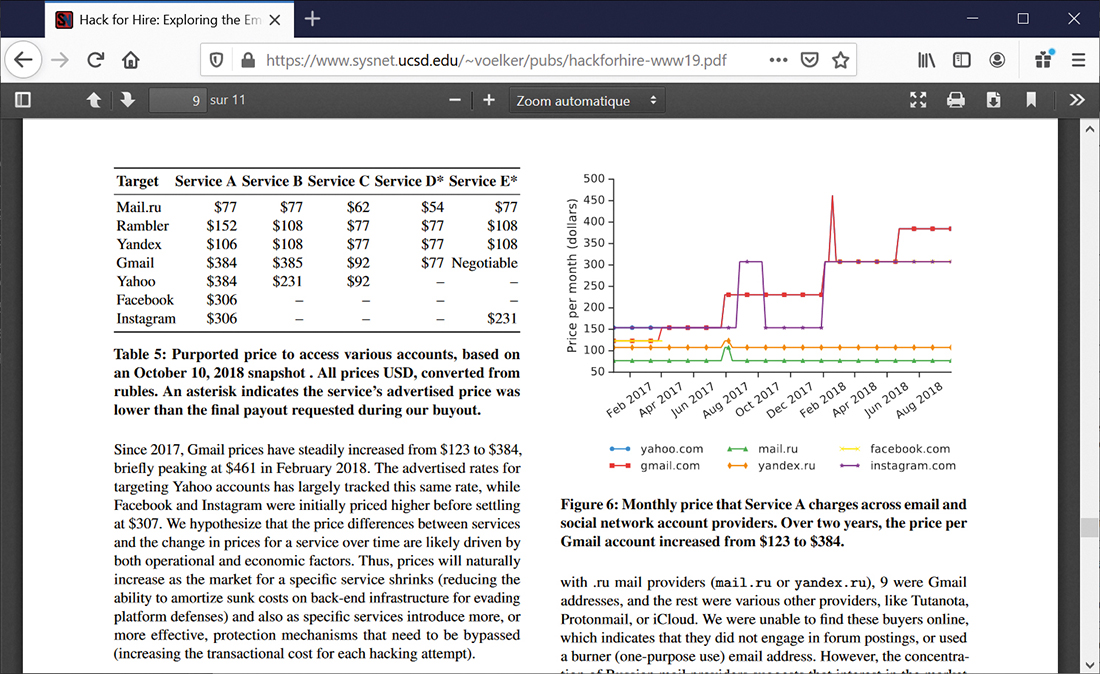Click 'sur 11' page count text
The height and width of the screenshot is (674, 1100).
[x=227, y=100]
